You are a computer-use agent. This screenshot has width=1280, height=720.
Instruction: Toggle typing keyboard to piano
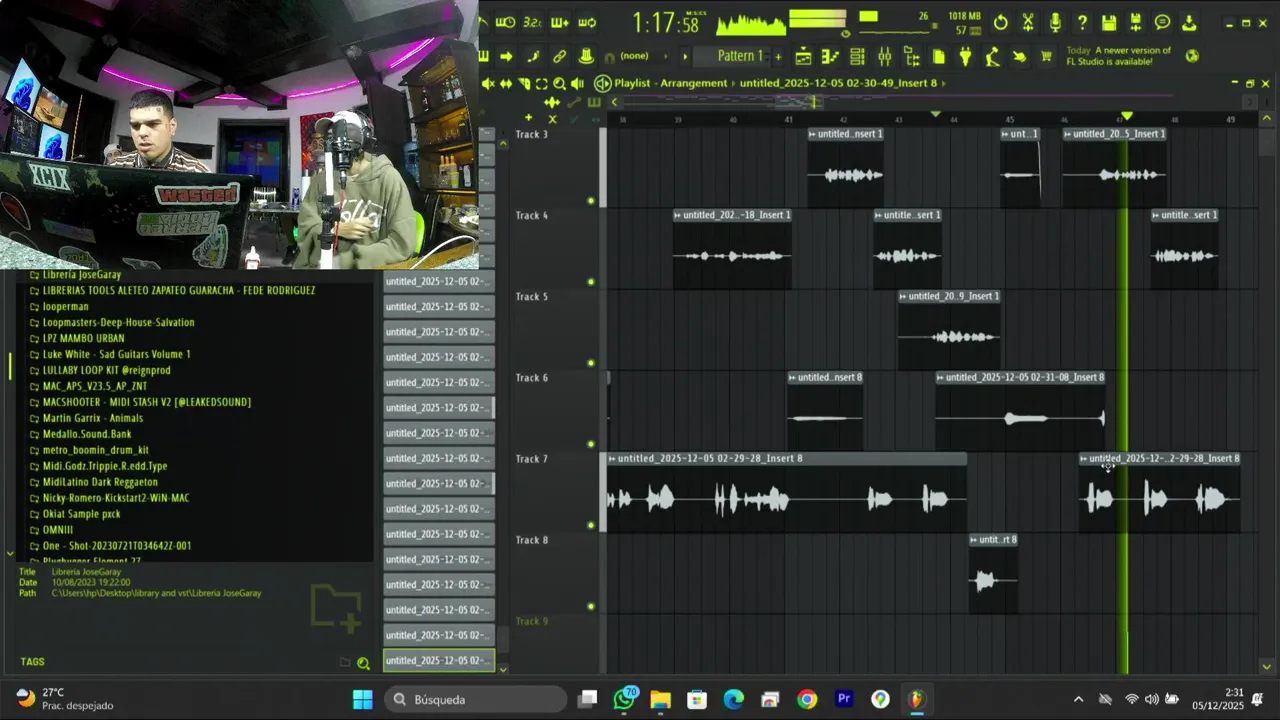pyautogui.click(x=484, y=57)
